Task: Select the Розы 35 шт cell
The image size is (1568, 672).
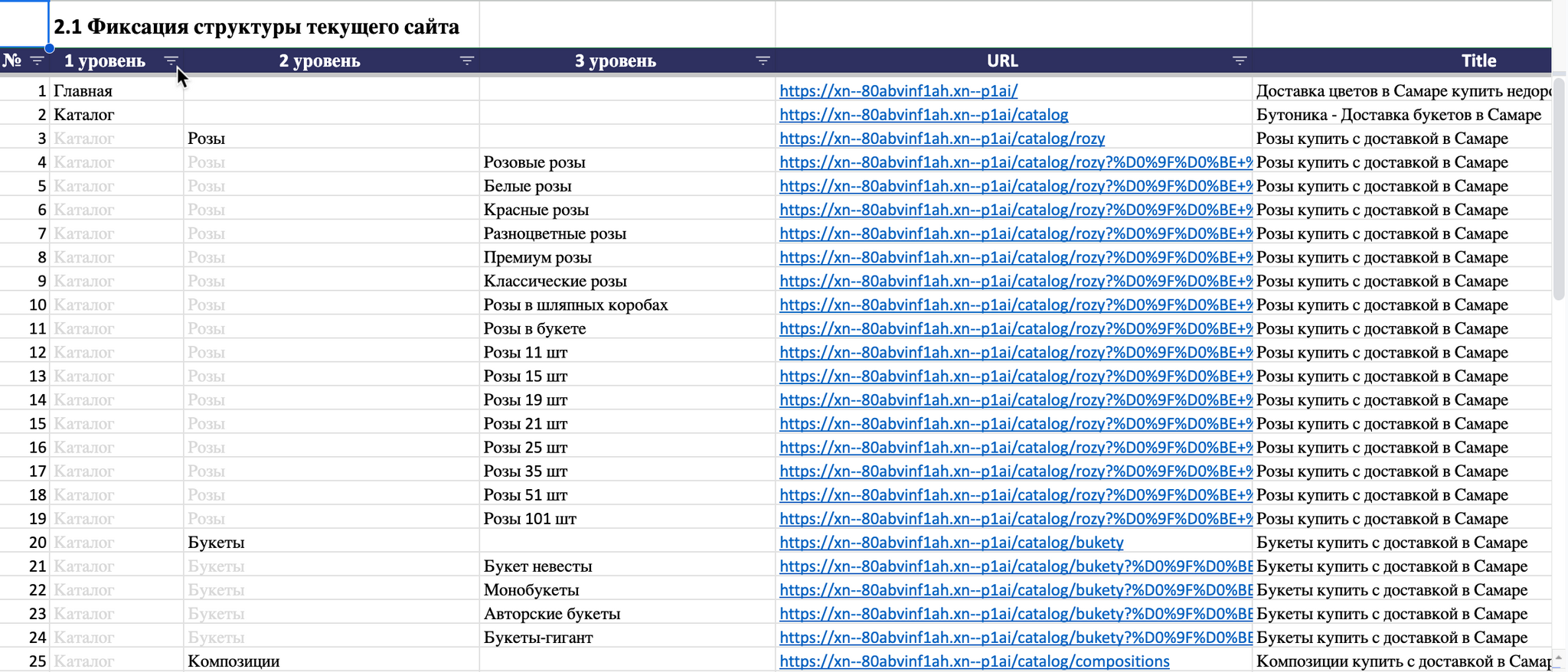Action: [628, 471]
